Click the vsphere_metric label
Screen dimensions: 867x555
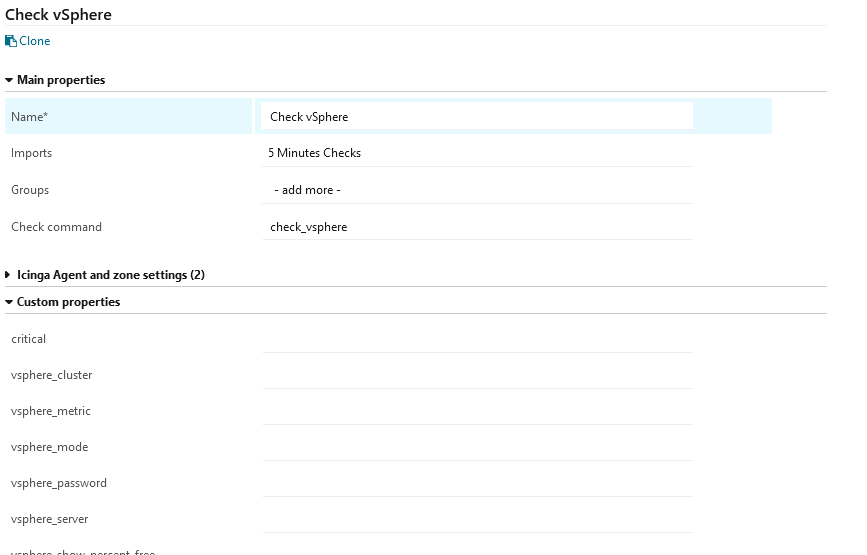tap(51, 411)
